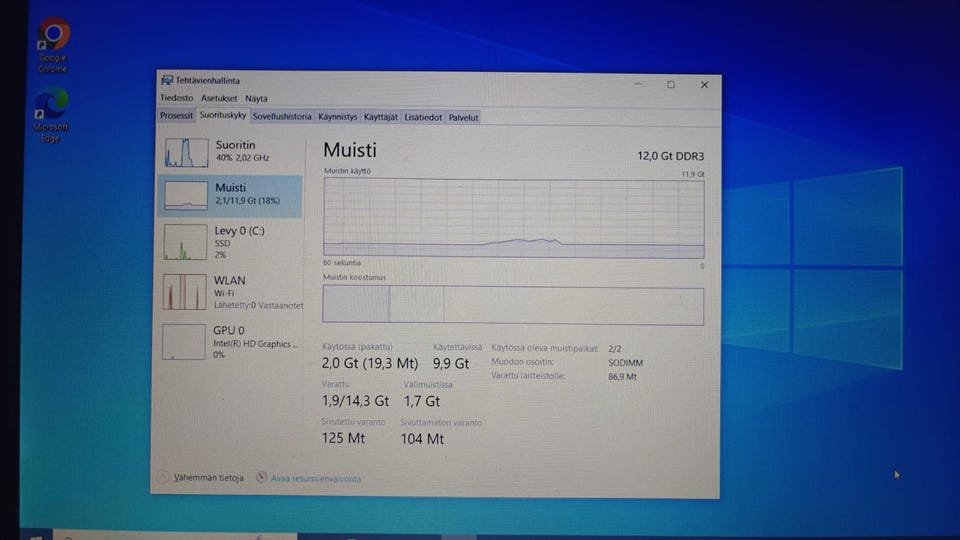Click the resource monitor icon
Image resolution: width=960 pixels, height=540 pixels.
[261, 477]
